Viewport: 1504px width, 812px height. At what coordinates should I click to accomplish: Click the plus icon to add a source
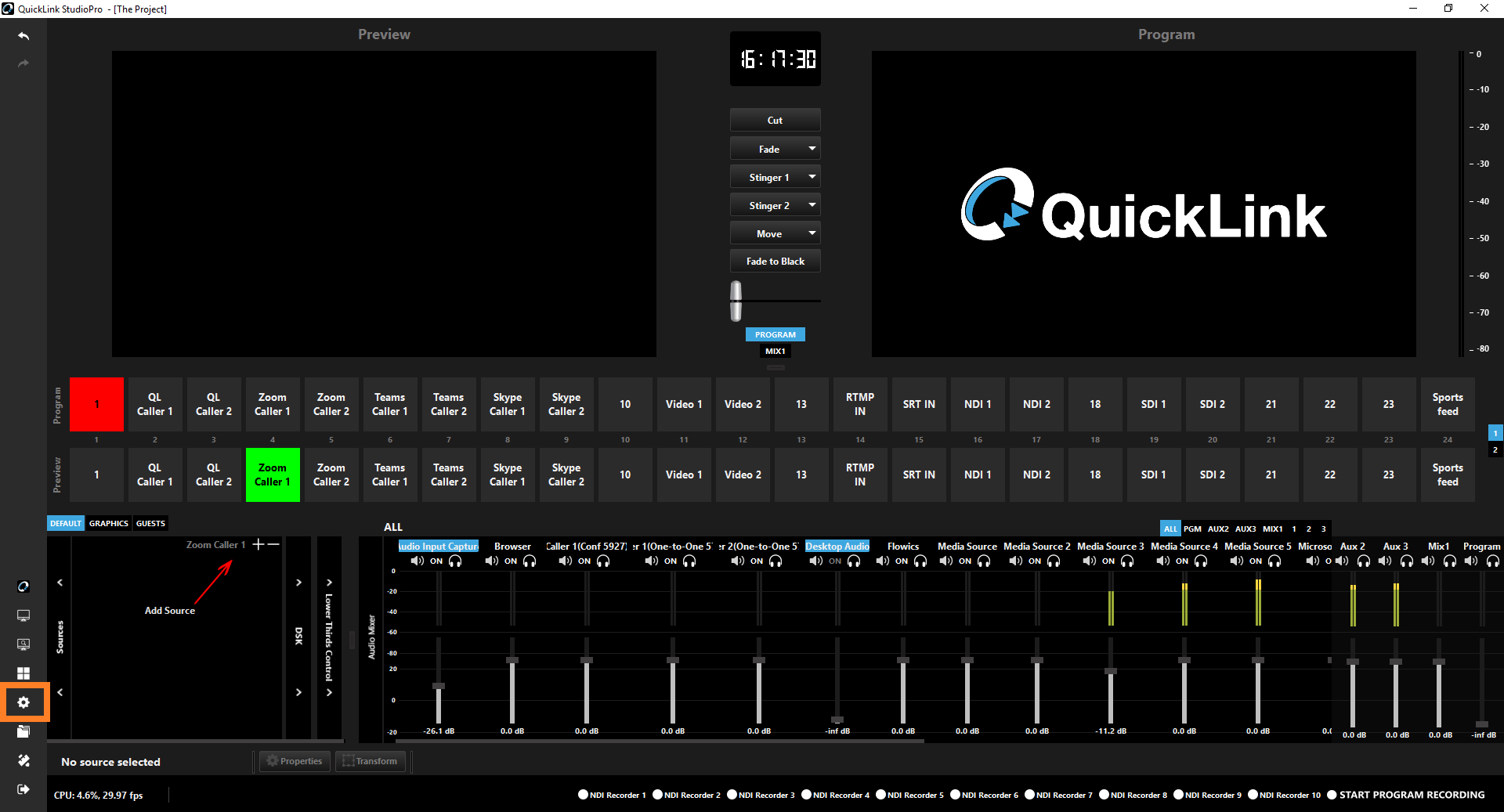tap(258, 544)
